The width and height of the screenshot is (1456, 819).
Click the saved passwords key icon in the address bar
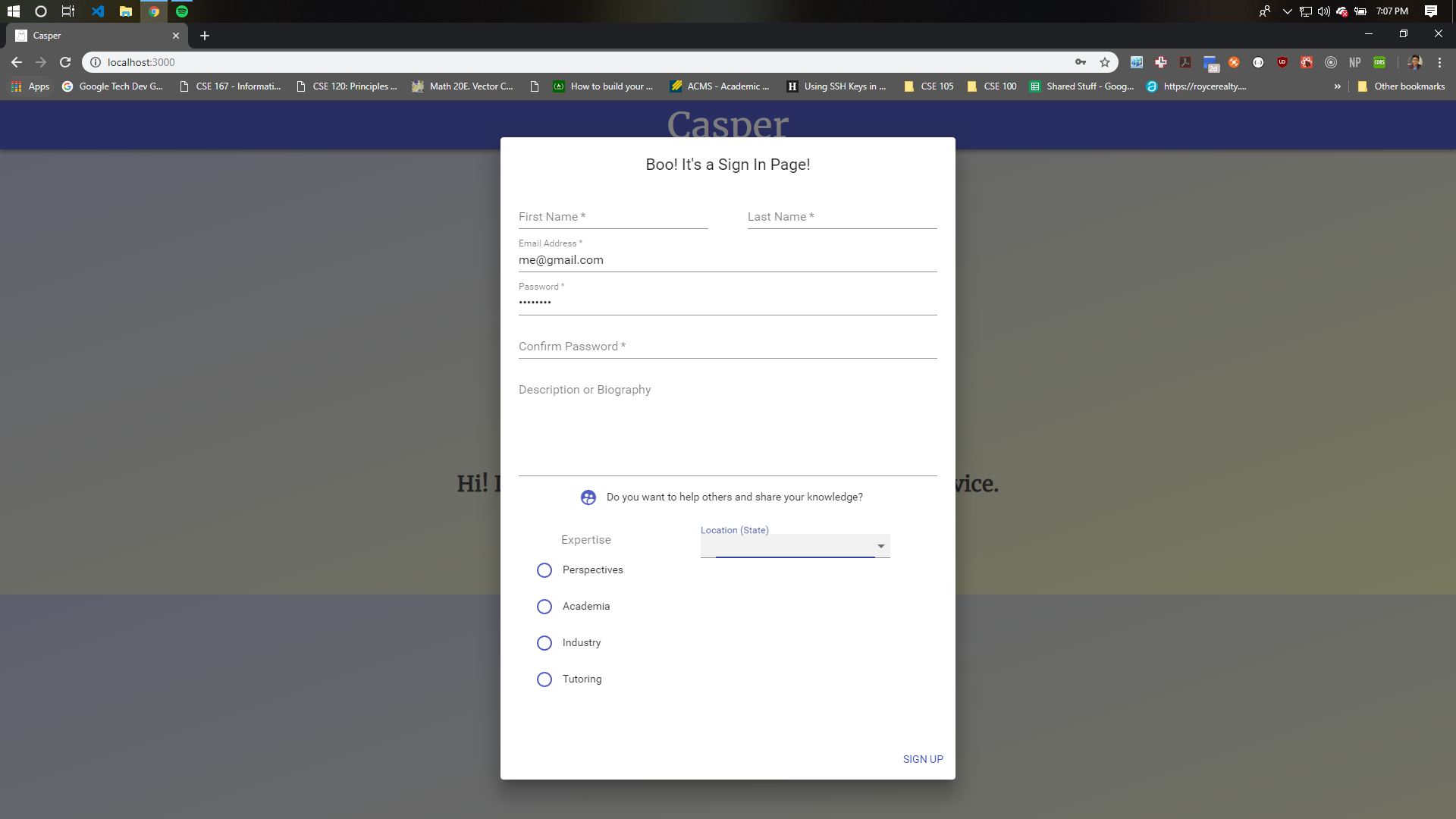pos(1081,62)
